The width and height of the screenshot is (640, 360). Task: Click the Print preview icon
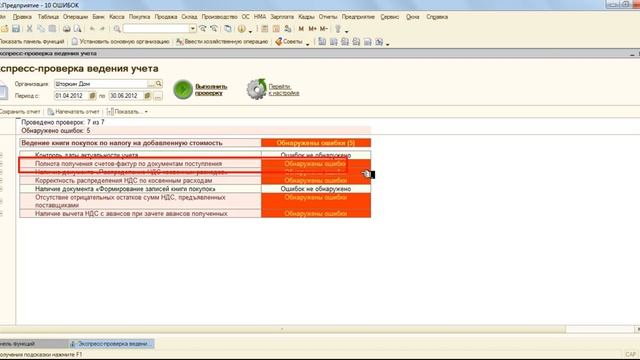(x=78, y=29)
